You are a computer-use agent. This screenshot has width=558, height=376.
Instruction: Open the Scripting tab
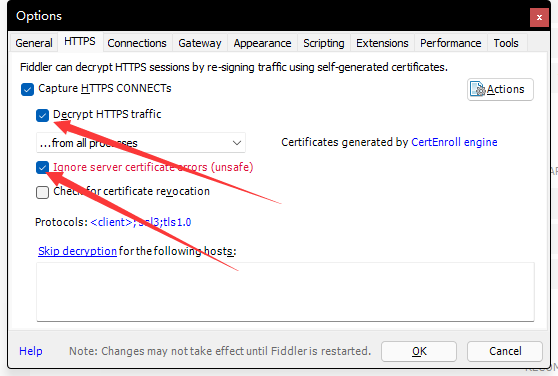tap(323, 43)
